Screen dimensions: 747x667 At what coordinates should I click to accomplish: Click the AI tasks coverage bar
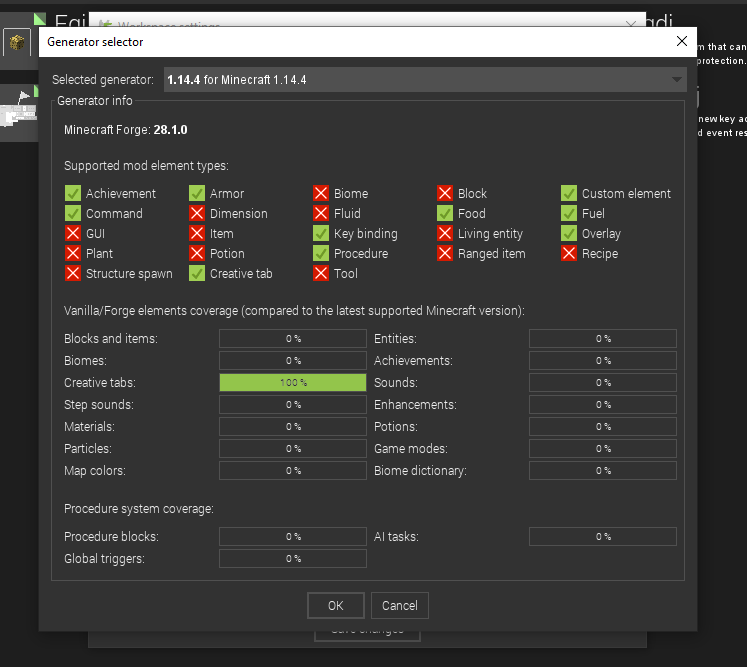pos(603,536)
